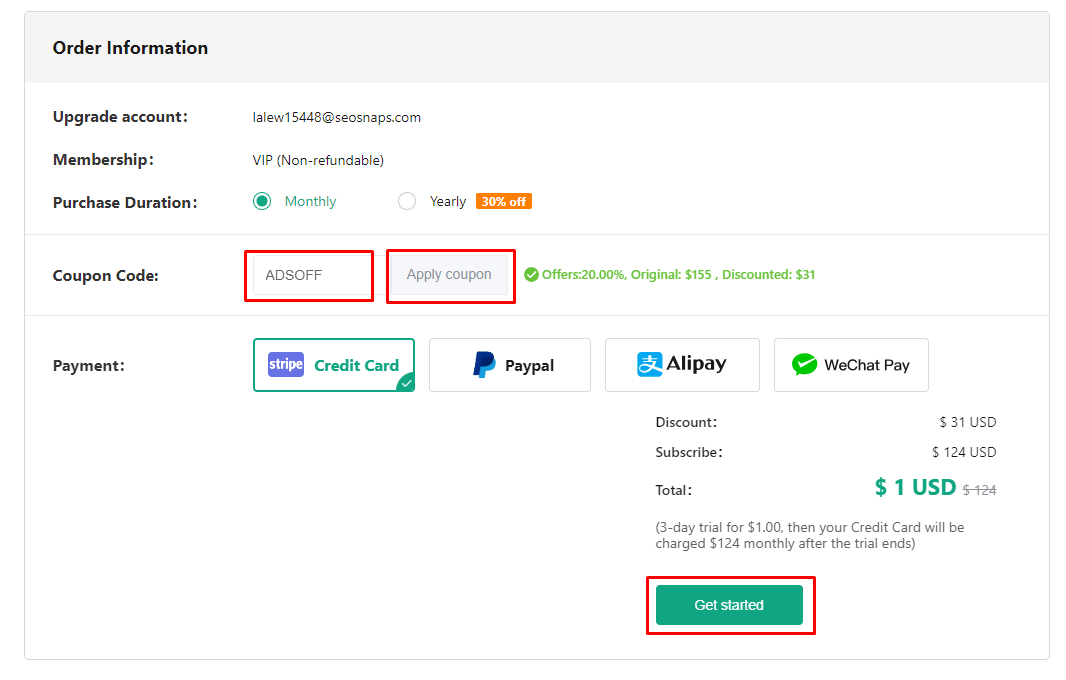Screen dimensions: 1066x680
Task: Click the PayPal logo icon
Action: click(x=484, y=365)
